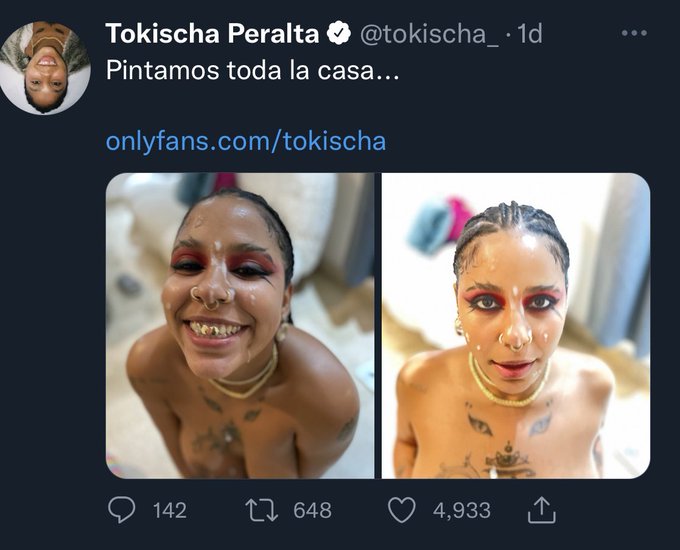Click the 648 retweets count
The height and width of the screenshot is (550, 680).
pos(312,510)
